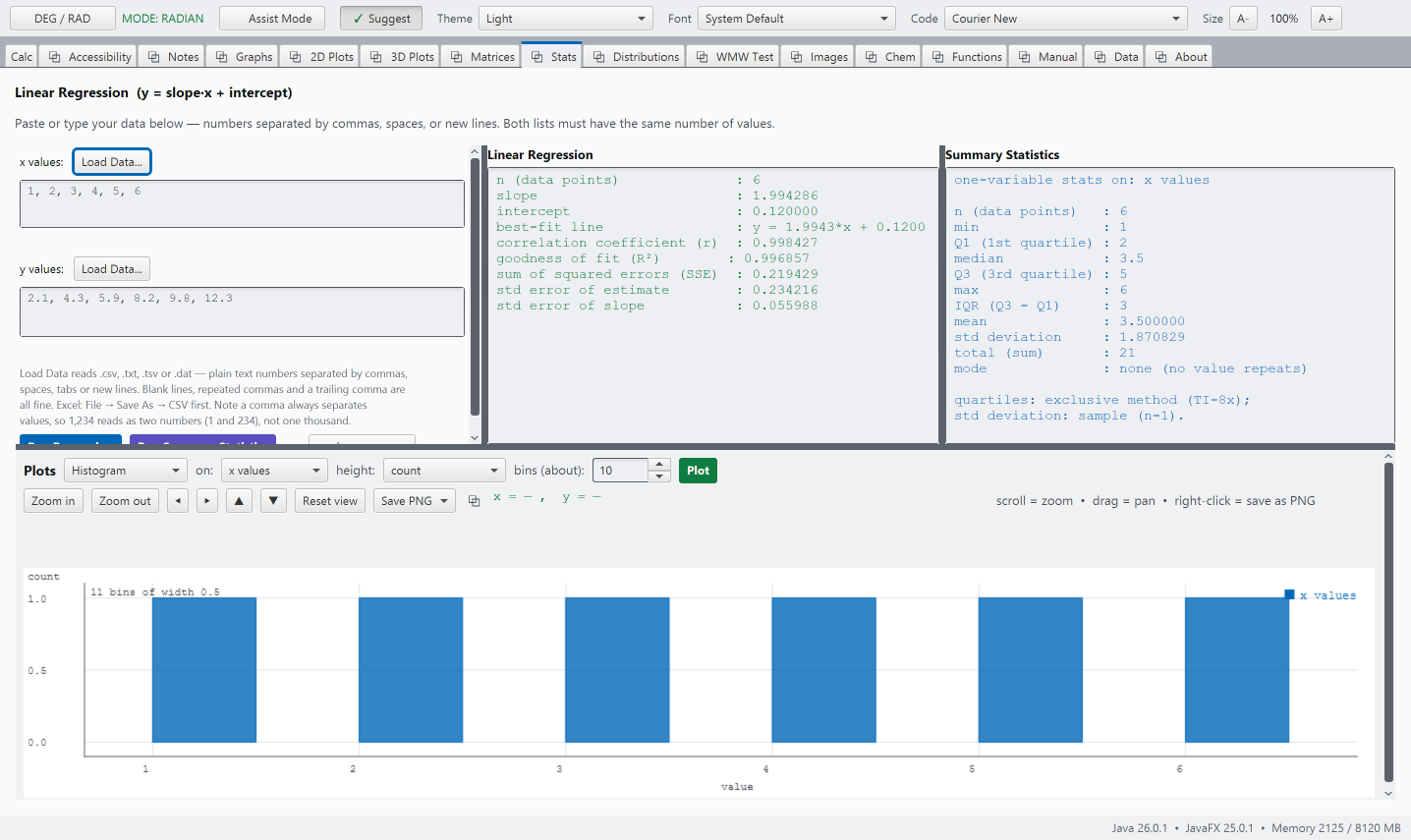Click the pop-out icon on the Distributions tab

[x=599, y=57]
